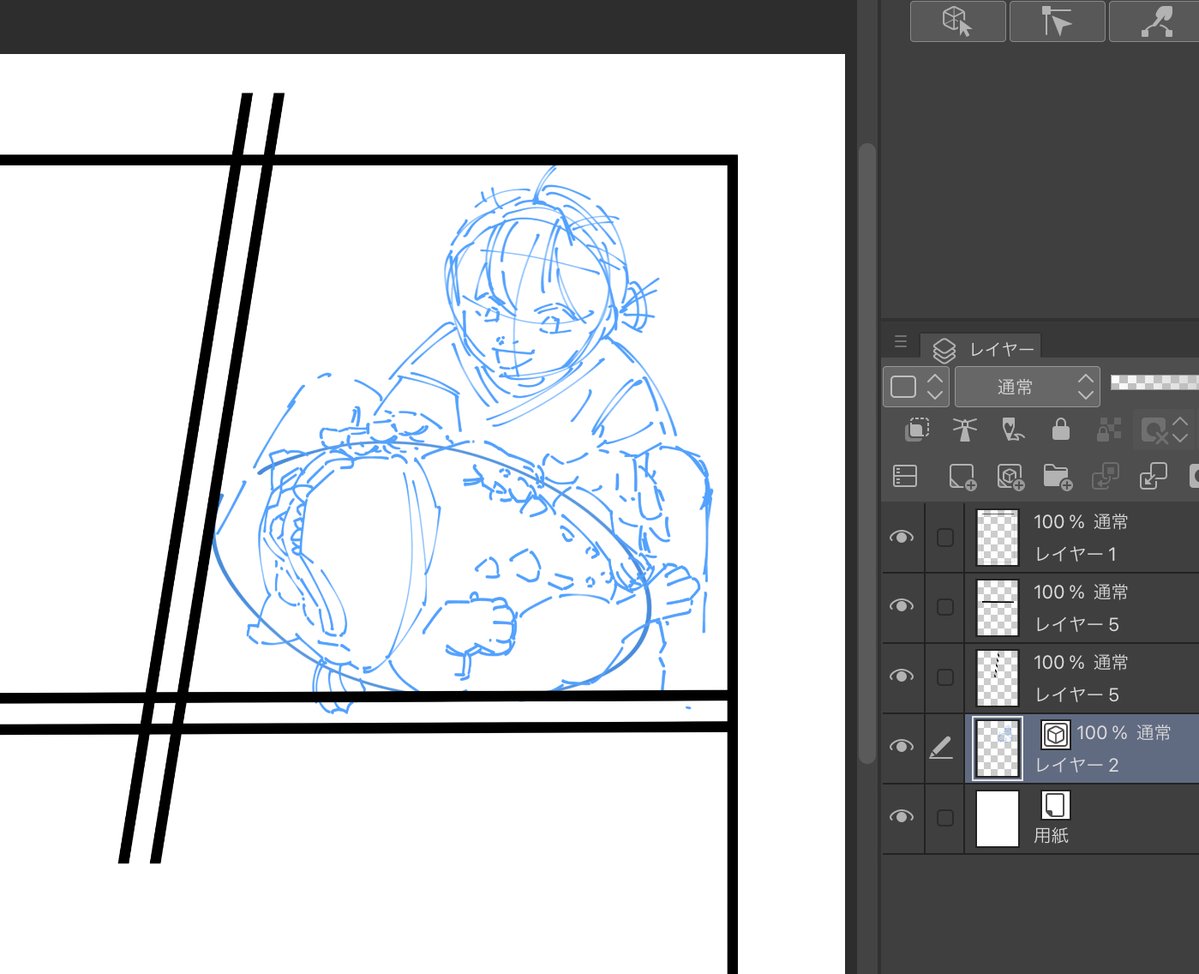Create a new layer folder
Image resolution: width=1199 pixels, height=974 pixels.
[x=1058, y=476]
